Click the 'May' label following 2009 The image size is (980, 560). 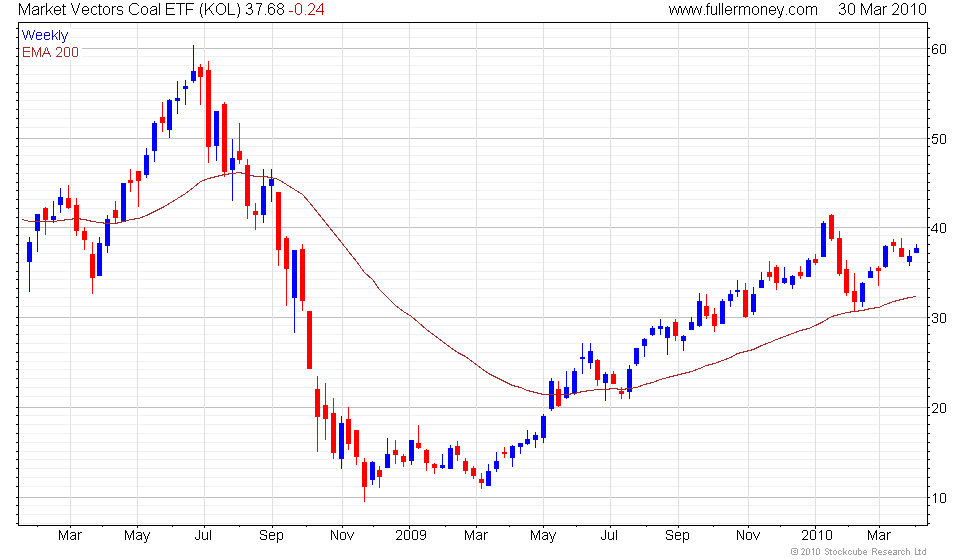pos(543,536)
